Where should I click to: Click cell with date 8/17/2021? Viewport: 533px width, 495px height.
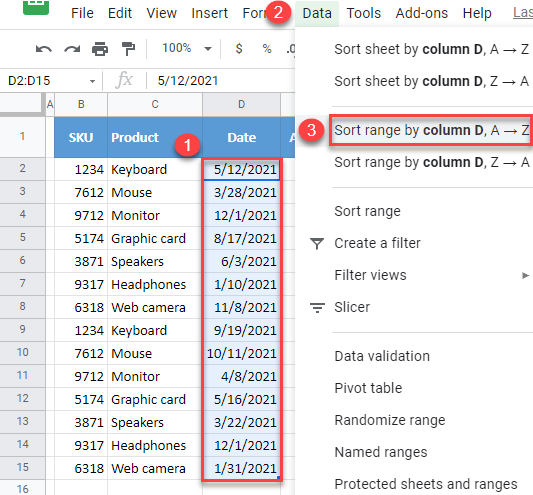pos(241,238)
